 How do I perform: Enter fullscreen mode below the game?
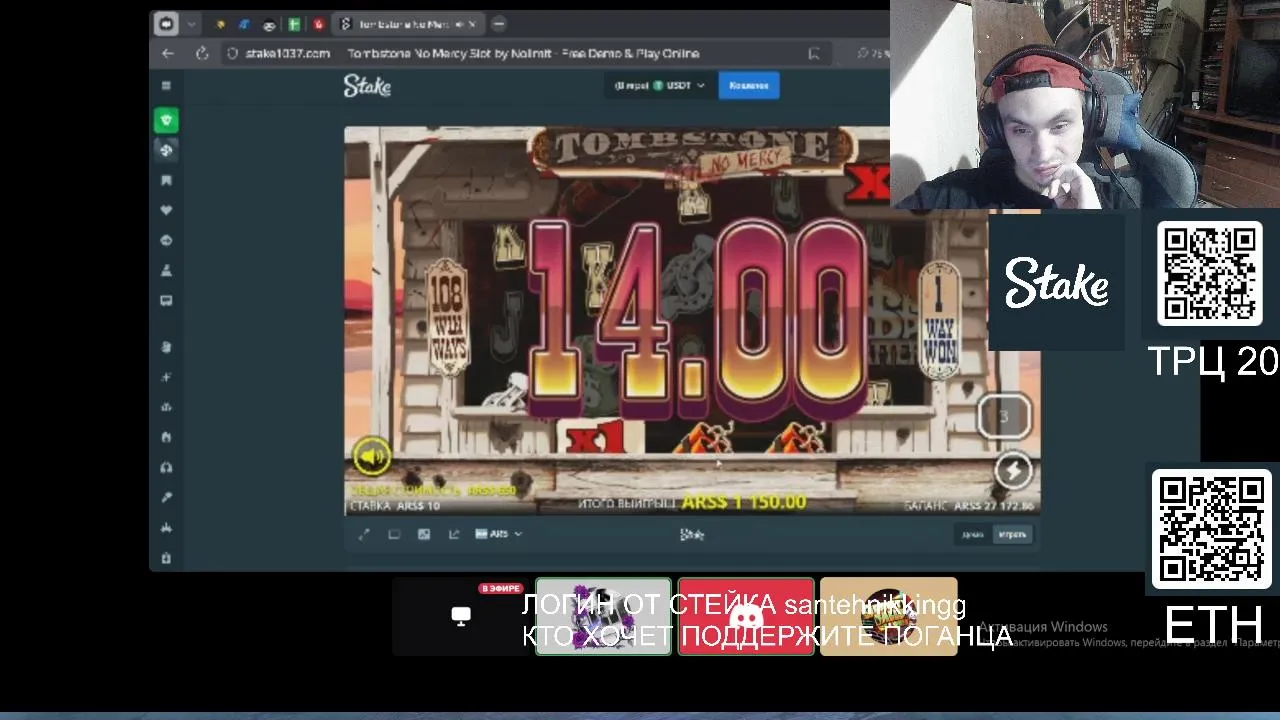coord(364,534)
